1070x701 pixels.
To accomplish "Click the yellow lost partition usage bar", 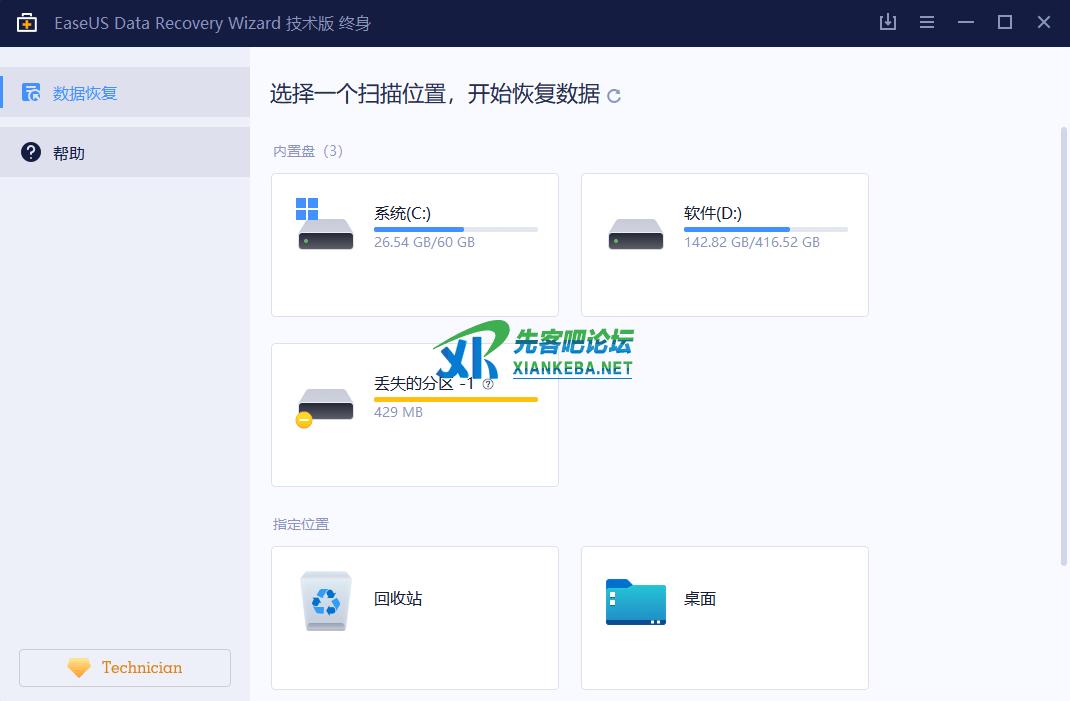I will coord(455,399).
